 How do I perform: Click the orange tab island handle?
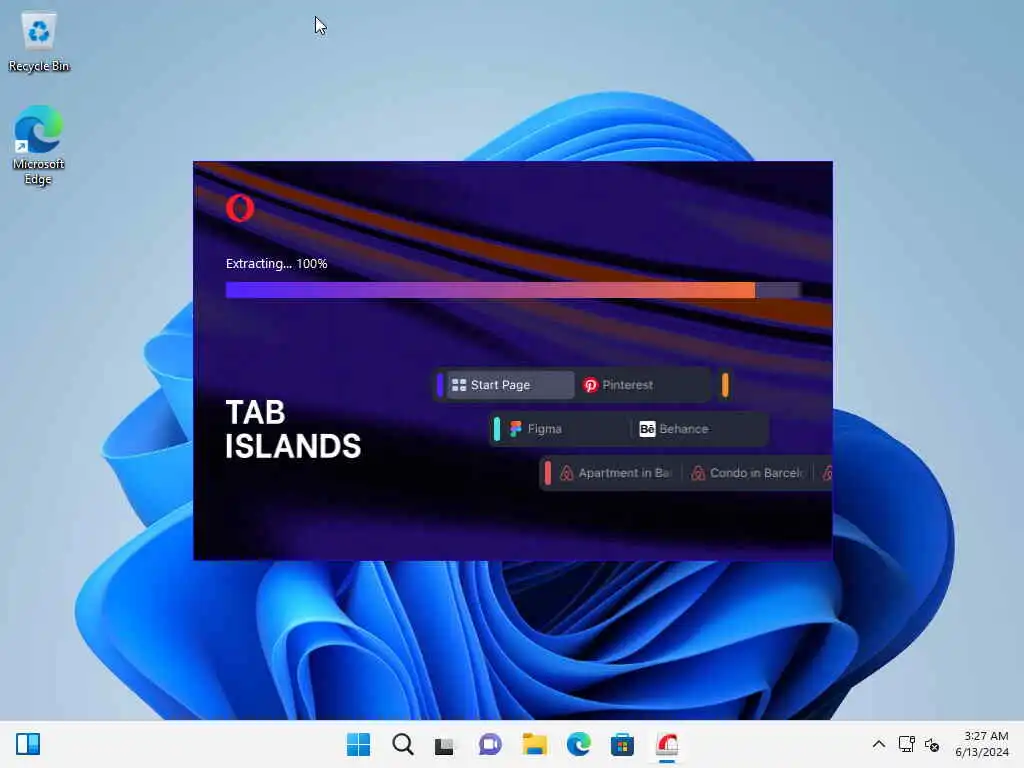(x=725, y=385)
